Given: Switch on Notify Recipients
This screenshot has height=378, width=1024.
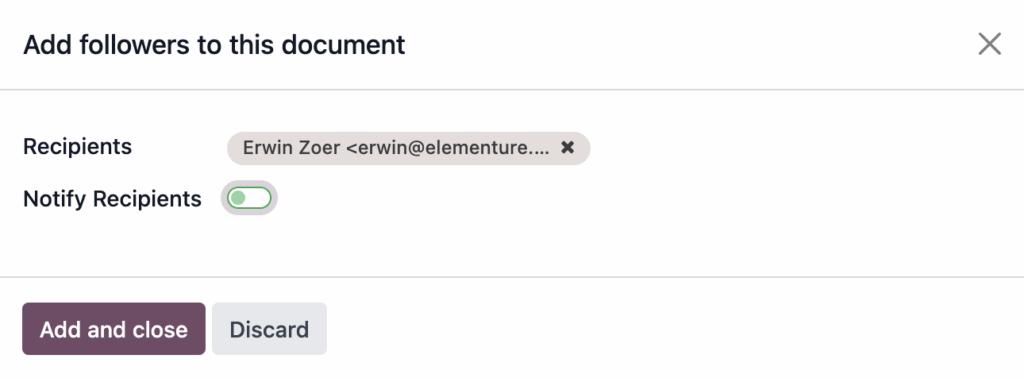Looking at the screenshot, I should (x=249, y=198).
